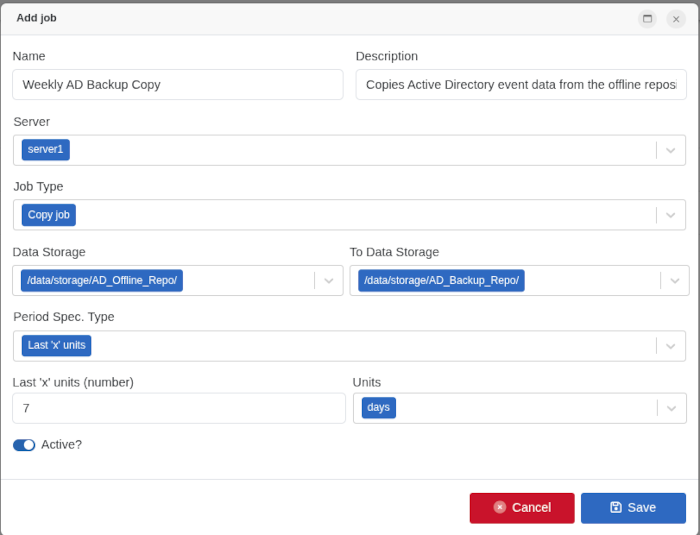
Task: Click the Last 'x' units tag
Action: [57, 346]
